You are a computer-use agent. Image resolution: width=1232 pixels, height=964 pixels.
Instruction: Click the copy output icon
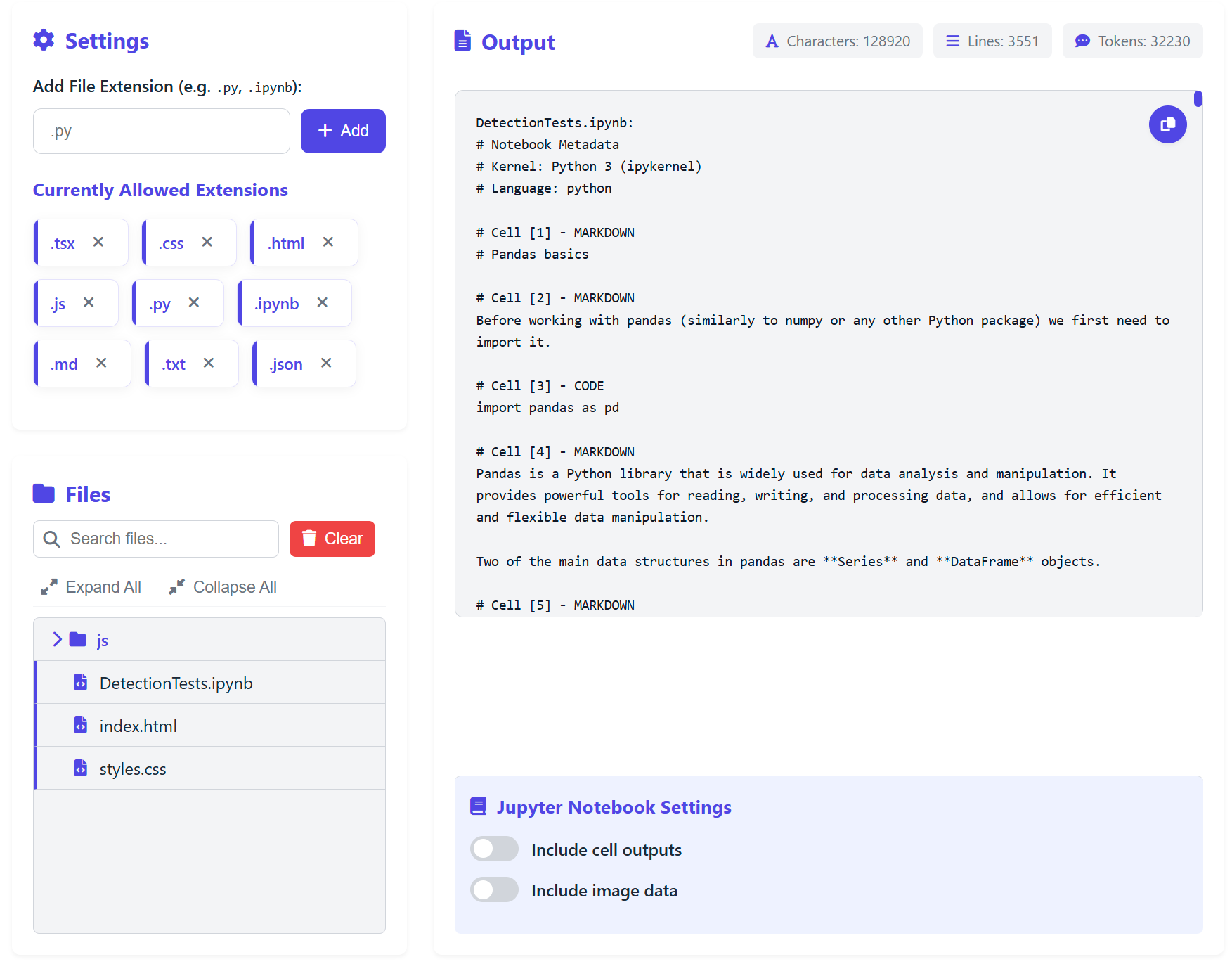point(1167,124)
